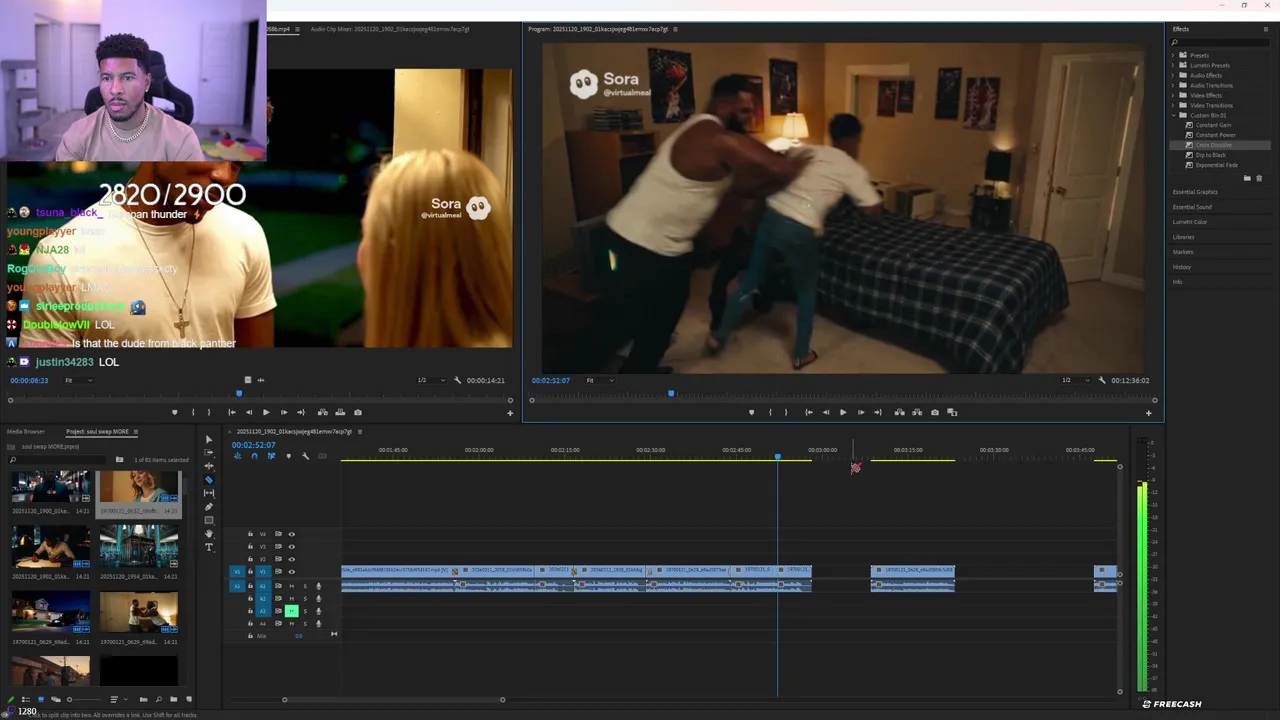Step back one frame in Program monitor
Screen dimensions: 1280x720
(x=826, y=412)
